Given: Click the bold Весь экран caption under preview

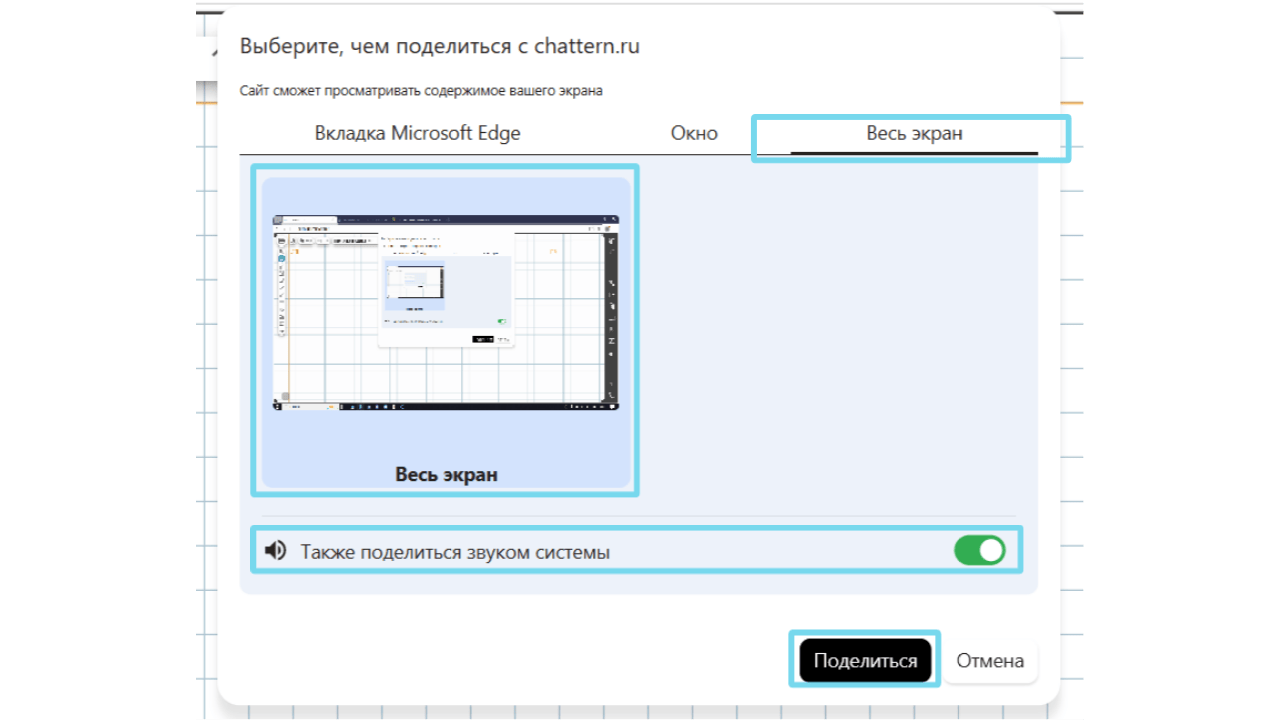Looking at the screenshot, I should [446, 475].
